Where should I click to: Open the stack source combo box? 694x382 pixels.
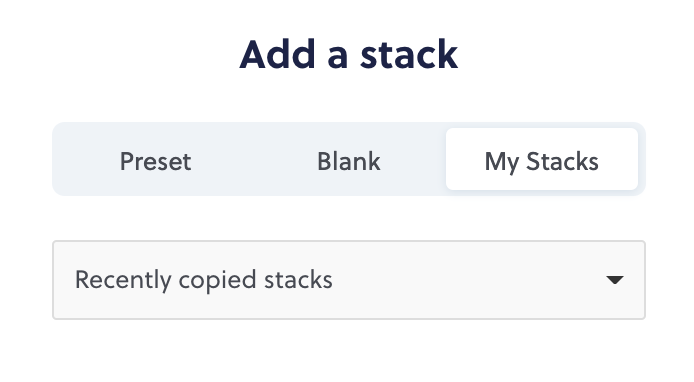[x=349, y=280]
